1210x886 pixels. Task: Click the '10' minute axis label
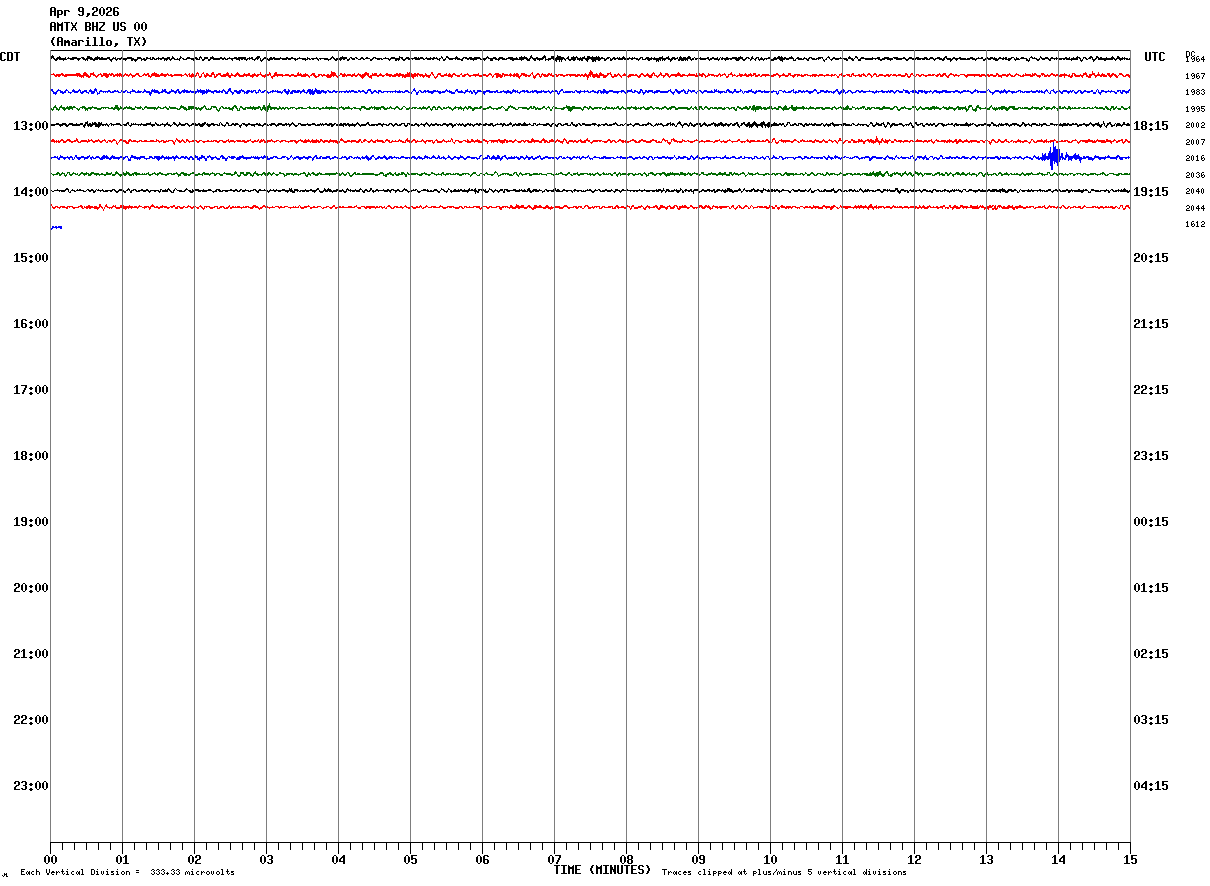[x=770, y=860]
